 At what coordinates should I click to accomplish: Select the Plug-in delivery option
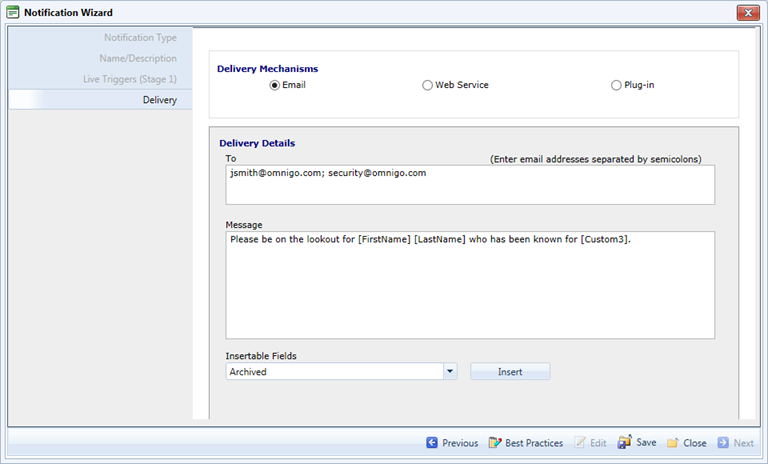[616, 86]
